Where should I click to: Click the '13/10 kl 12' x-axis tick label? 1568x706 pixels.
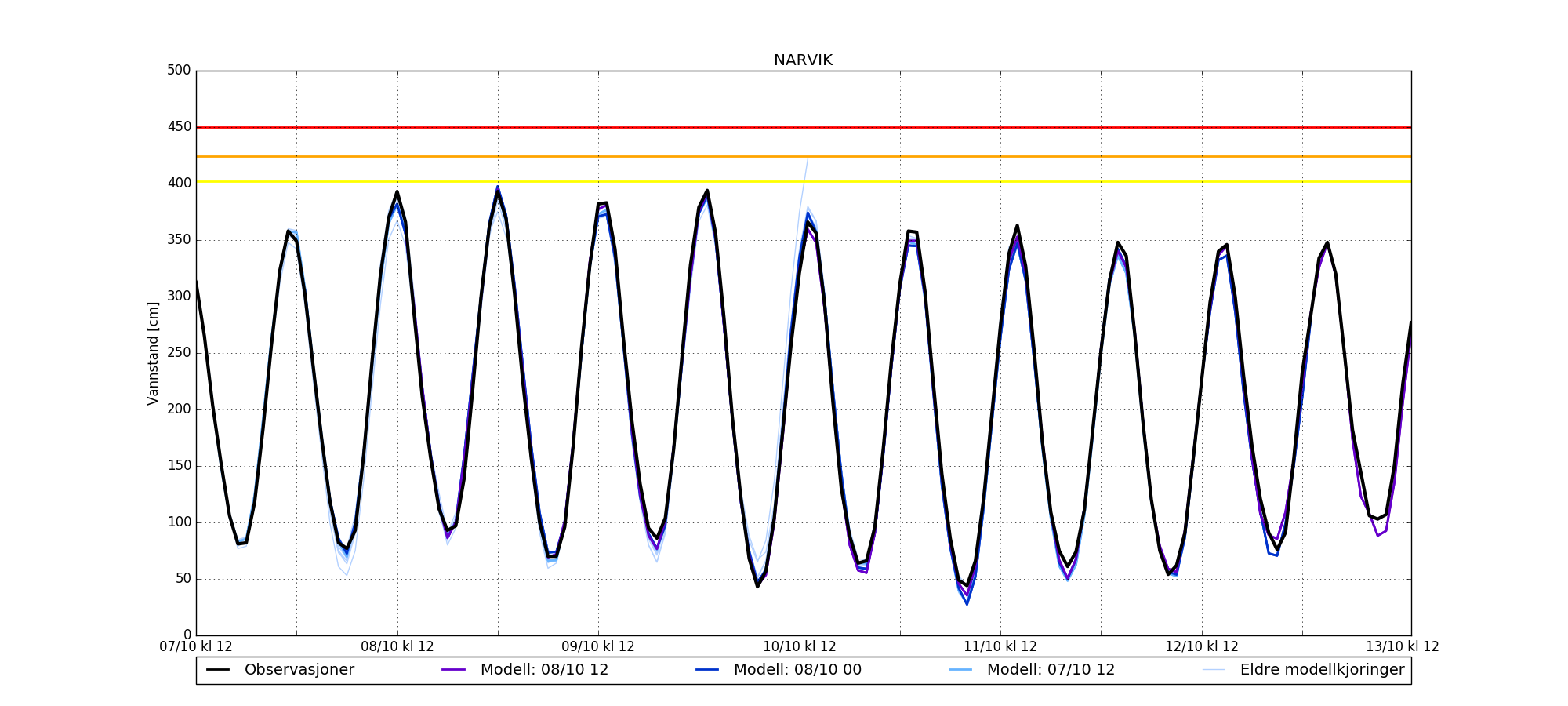click(x=1403, y=647)
